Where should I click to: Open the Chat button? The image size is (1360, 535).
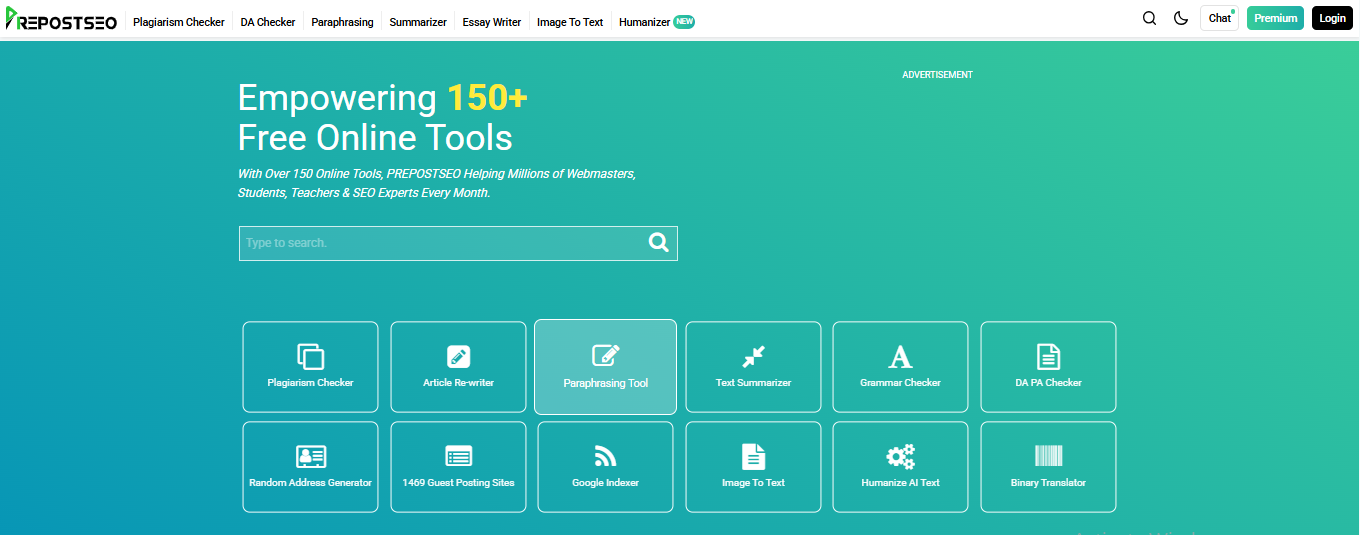(x=1219, y=18)
